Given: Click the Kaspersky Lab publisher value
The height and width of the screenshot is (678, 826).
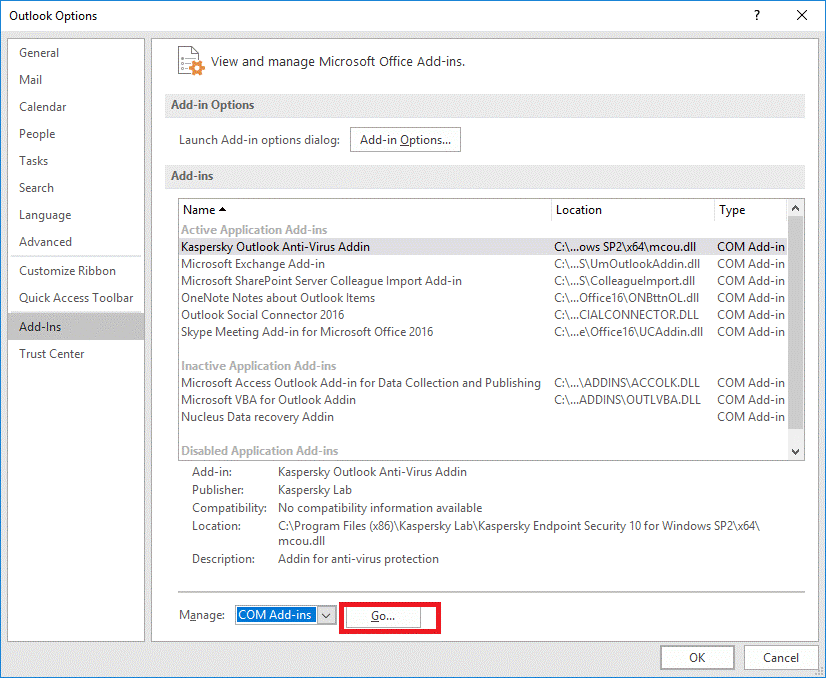Looking at the screenshot, I should (x=314, y=490).
